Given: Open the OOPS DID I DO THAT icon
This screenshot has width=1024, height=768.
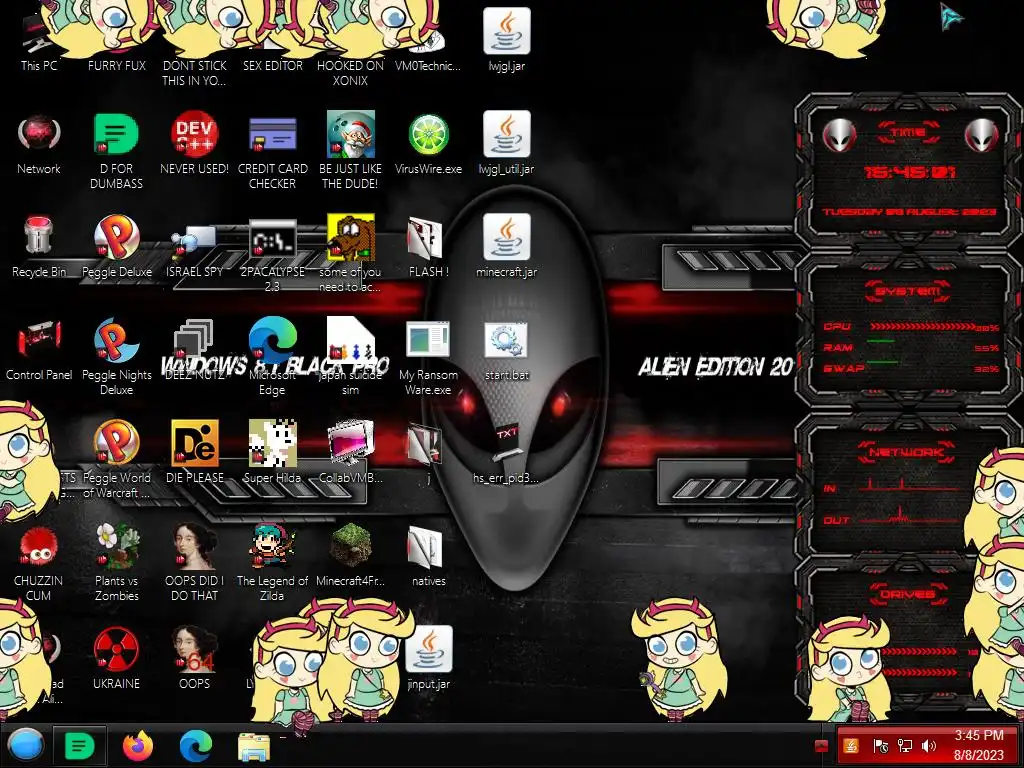Looking at the screenshot, I should (195, 546).
